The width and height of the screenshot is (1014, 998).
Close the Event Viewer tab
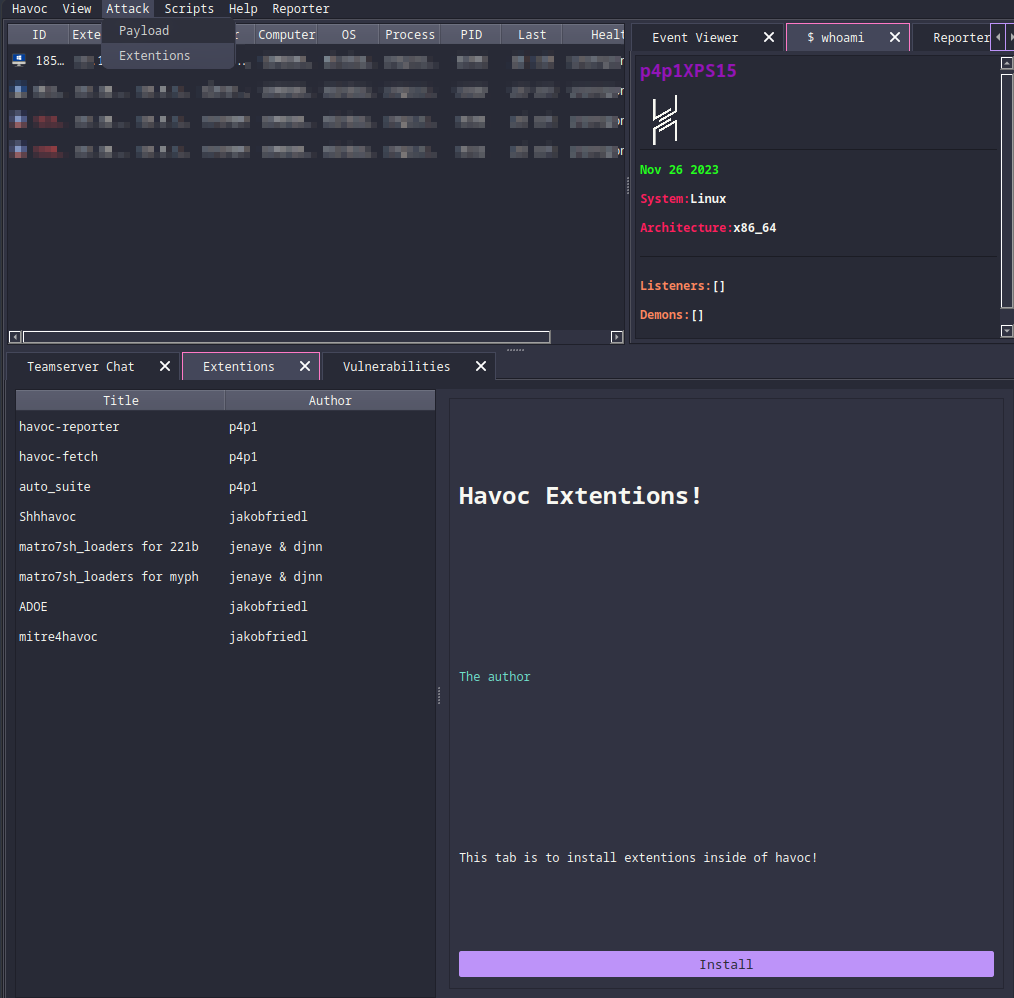(x=768, y=37)
